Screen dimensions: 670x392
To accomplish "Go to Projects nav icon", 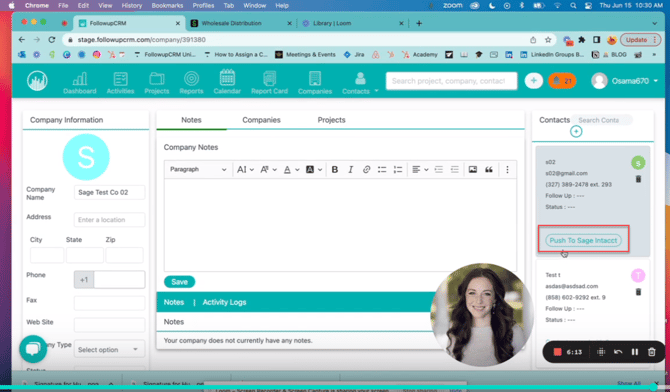I will coord(156,83).
